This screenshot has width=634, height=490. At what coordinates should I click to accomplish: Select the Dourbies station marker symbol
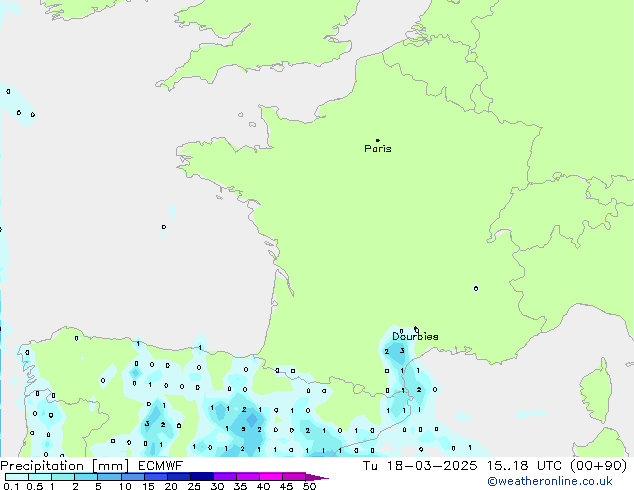(x=416, y=329)
